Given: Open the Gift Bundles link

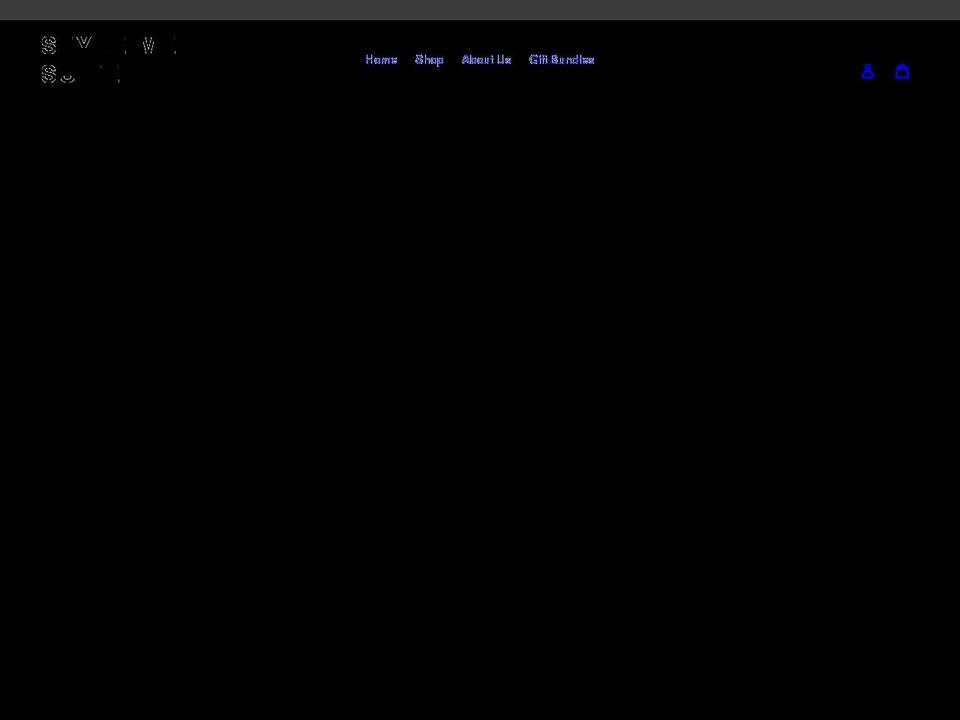Looking at the screenshot, I should [561, 59].
